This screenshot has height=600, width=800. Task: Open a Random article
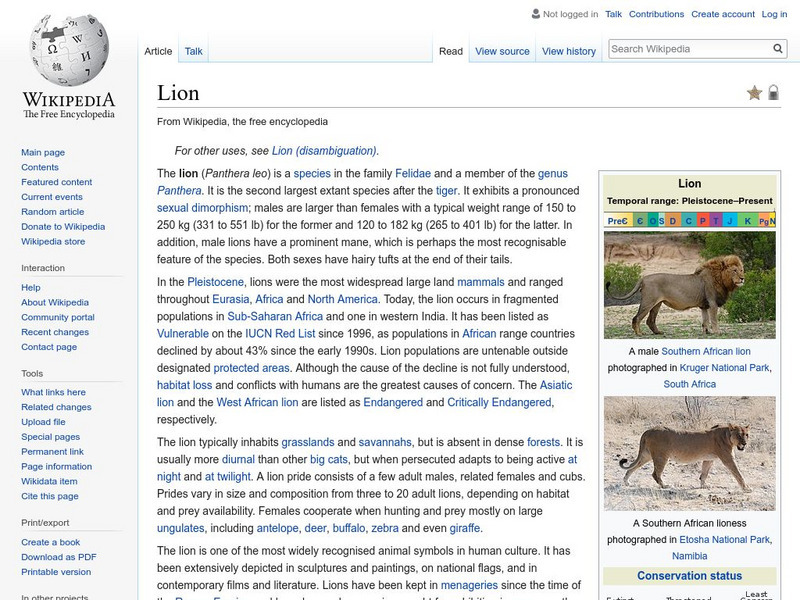pos(53,211)
